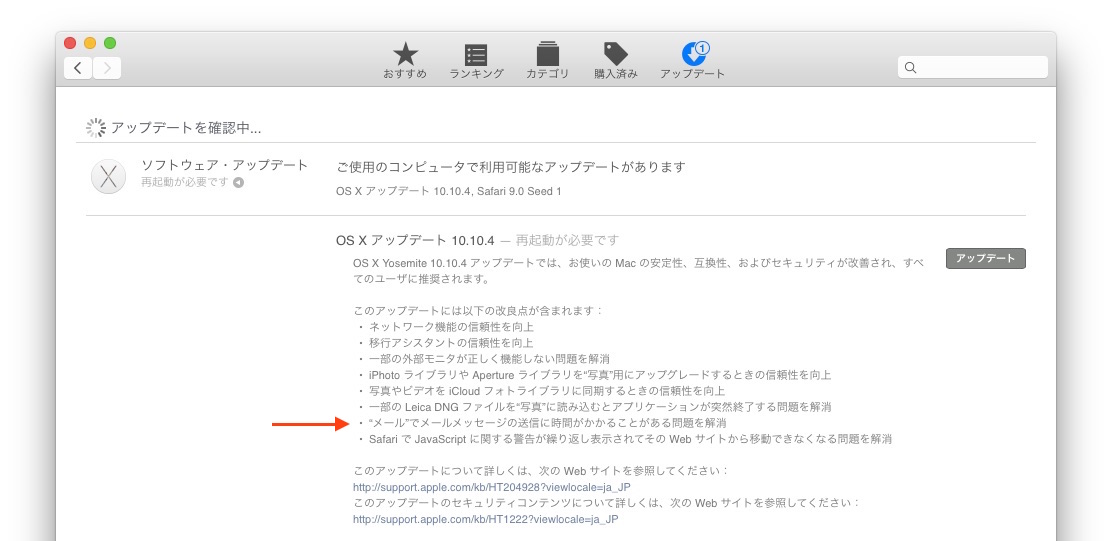
Task: Open the ランキング list tab
Action: click(476, 60)
